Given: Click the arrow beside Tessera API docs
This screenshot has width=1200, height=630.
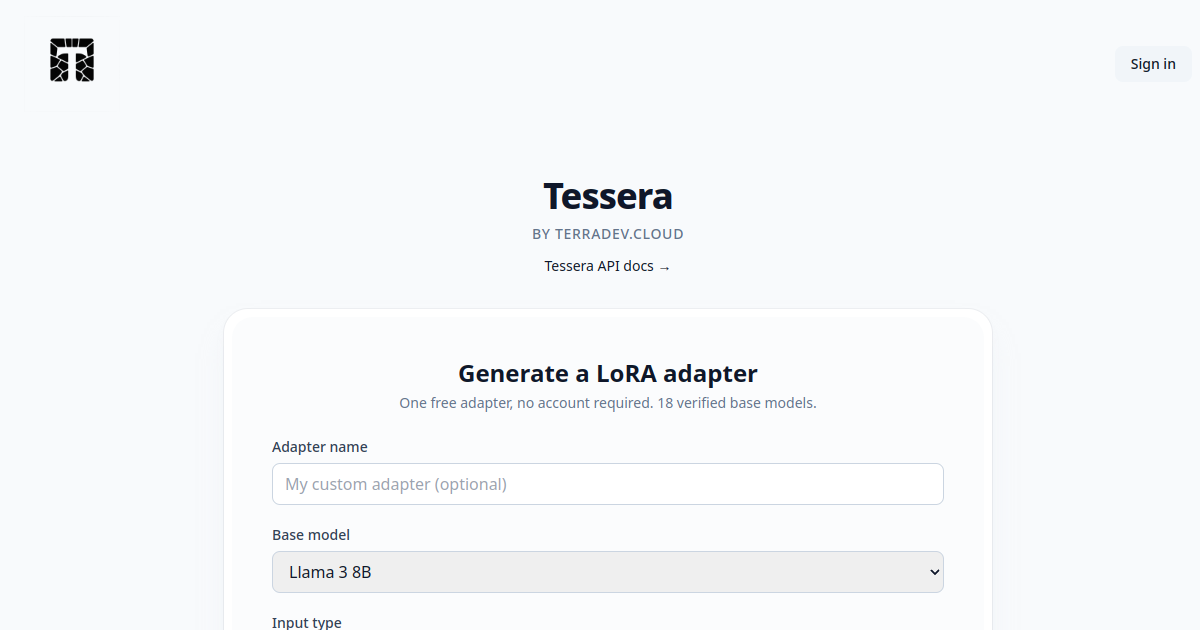Looking at the screenshot, I should tap(665, 267).
